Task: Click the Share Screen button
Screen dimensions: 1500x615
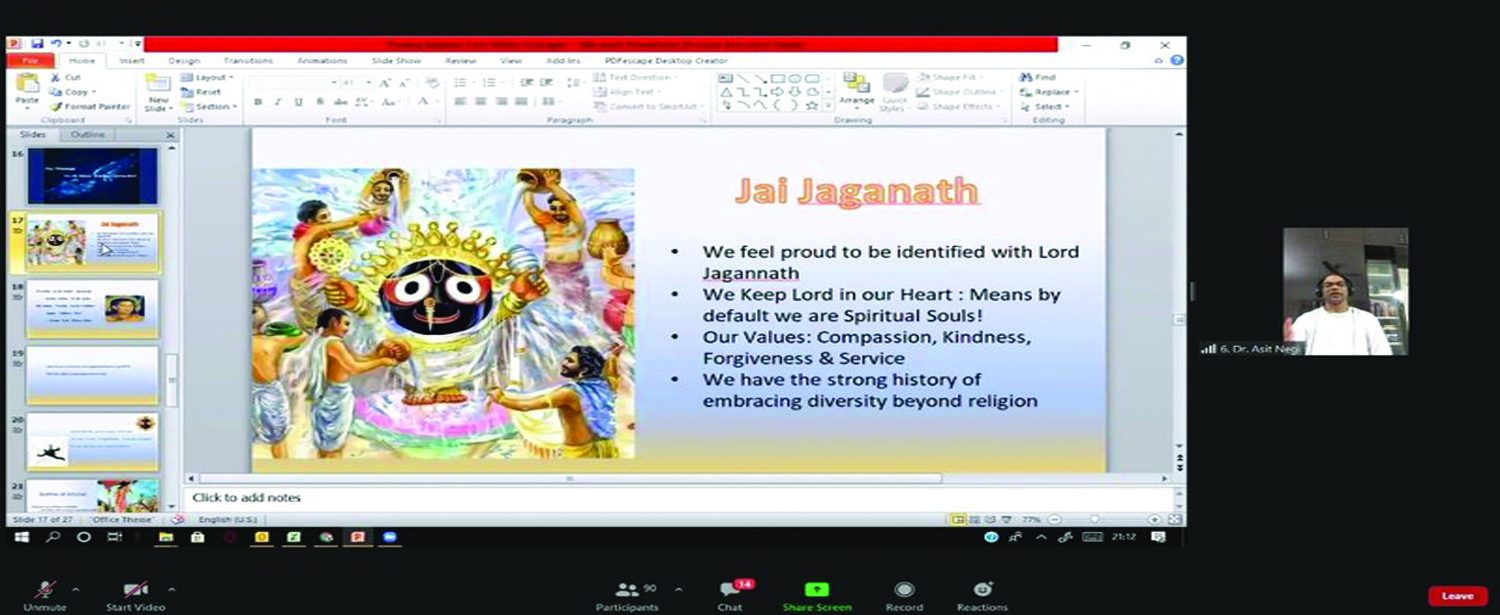Action: coord(817,592)
